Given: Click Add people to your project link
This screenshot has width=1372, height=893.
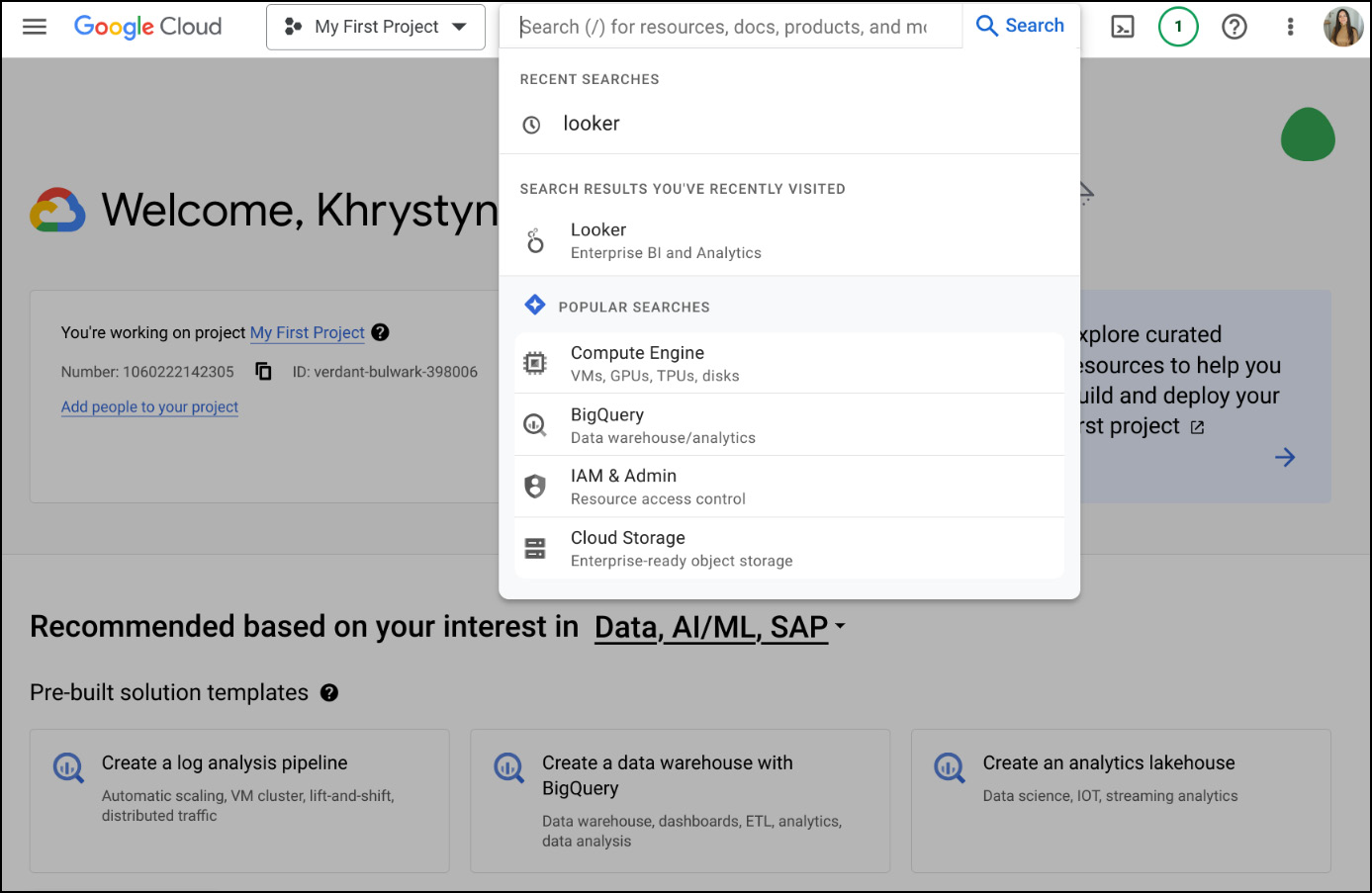Looking at the screenshot, I should click(149, 406).
